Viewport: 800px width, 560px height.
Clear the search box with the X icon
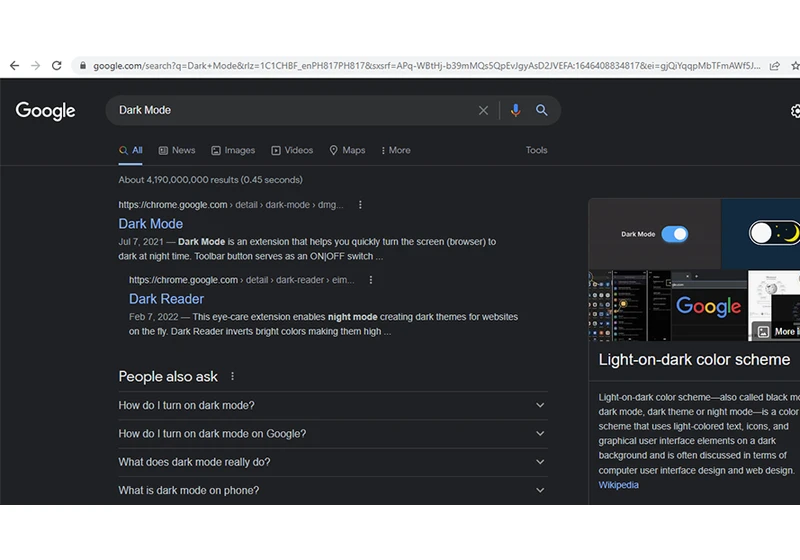coord(483,110)
